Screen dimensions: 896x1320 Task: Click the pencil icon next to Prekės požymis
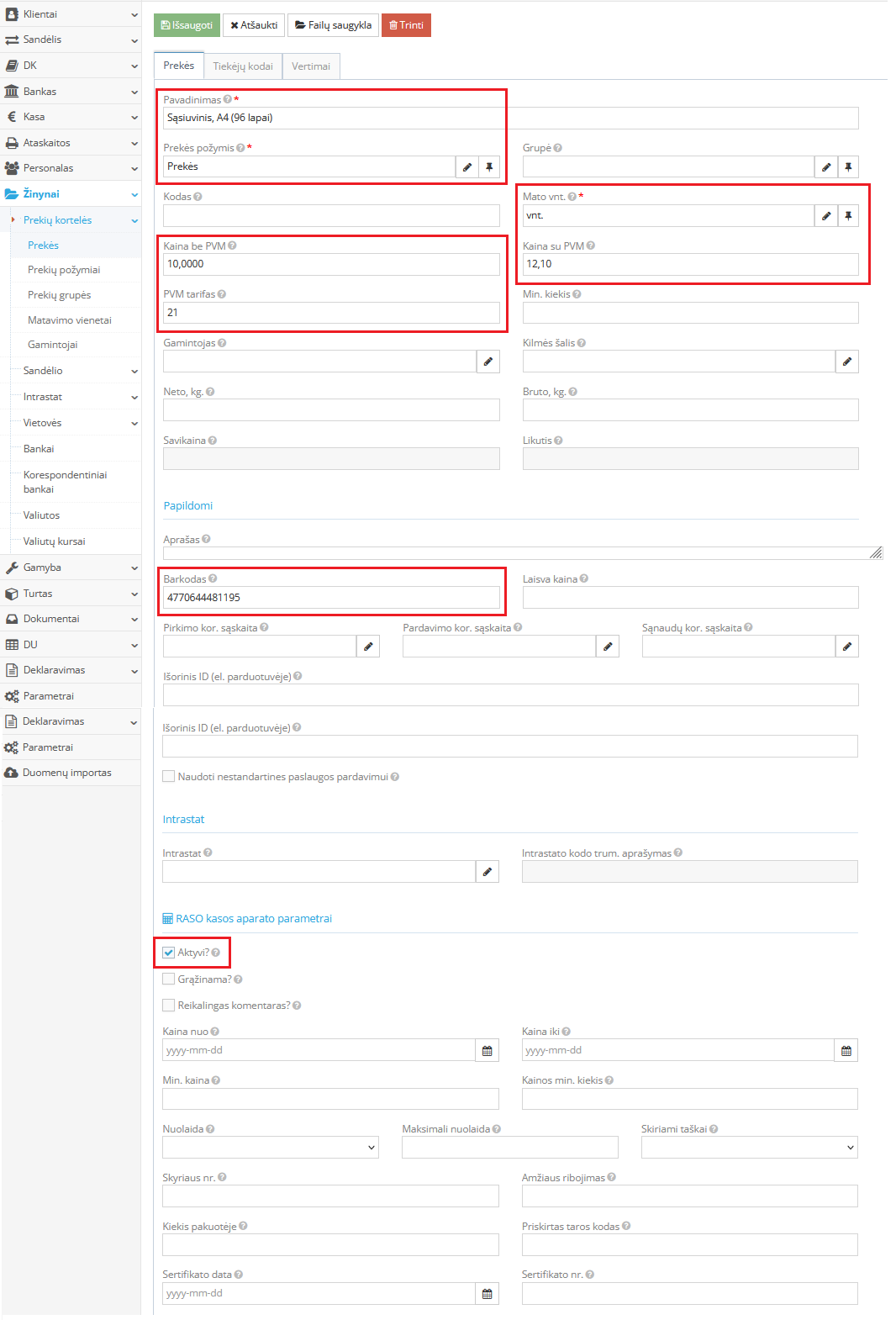click(x=466, y=167)
